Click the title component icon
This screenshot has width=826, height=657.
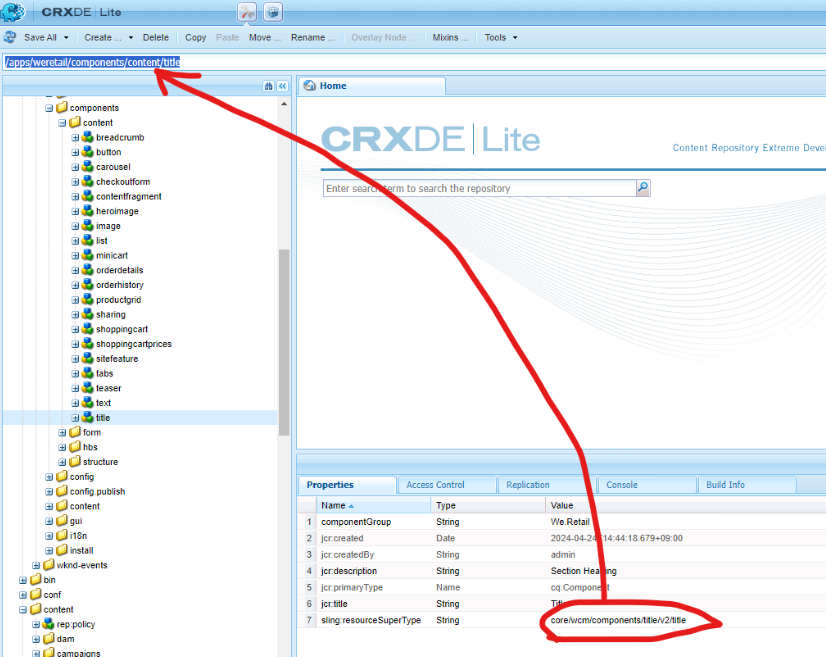click(x=87, y=417)
